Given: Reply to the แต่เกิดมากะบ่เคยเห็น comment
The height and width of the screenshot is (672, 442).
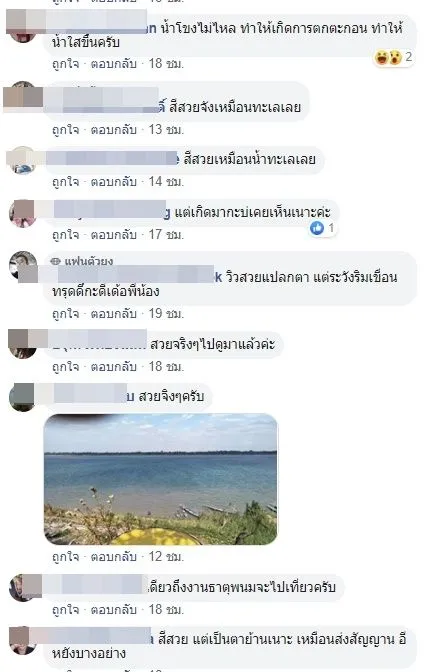Looking at the screenshot, I should 114,235.
